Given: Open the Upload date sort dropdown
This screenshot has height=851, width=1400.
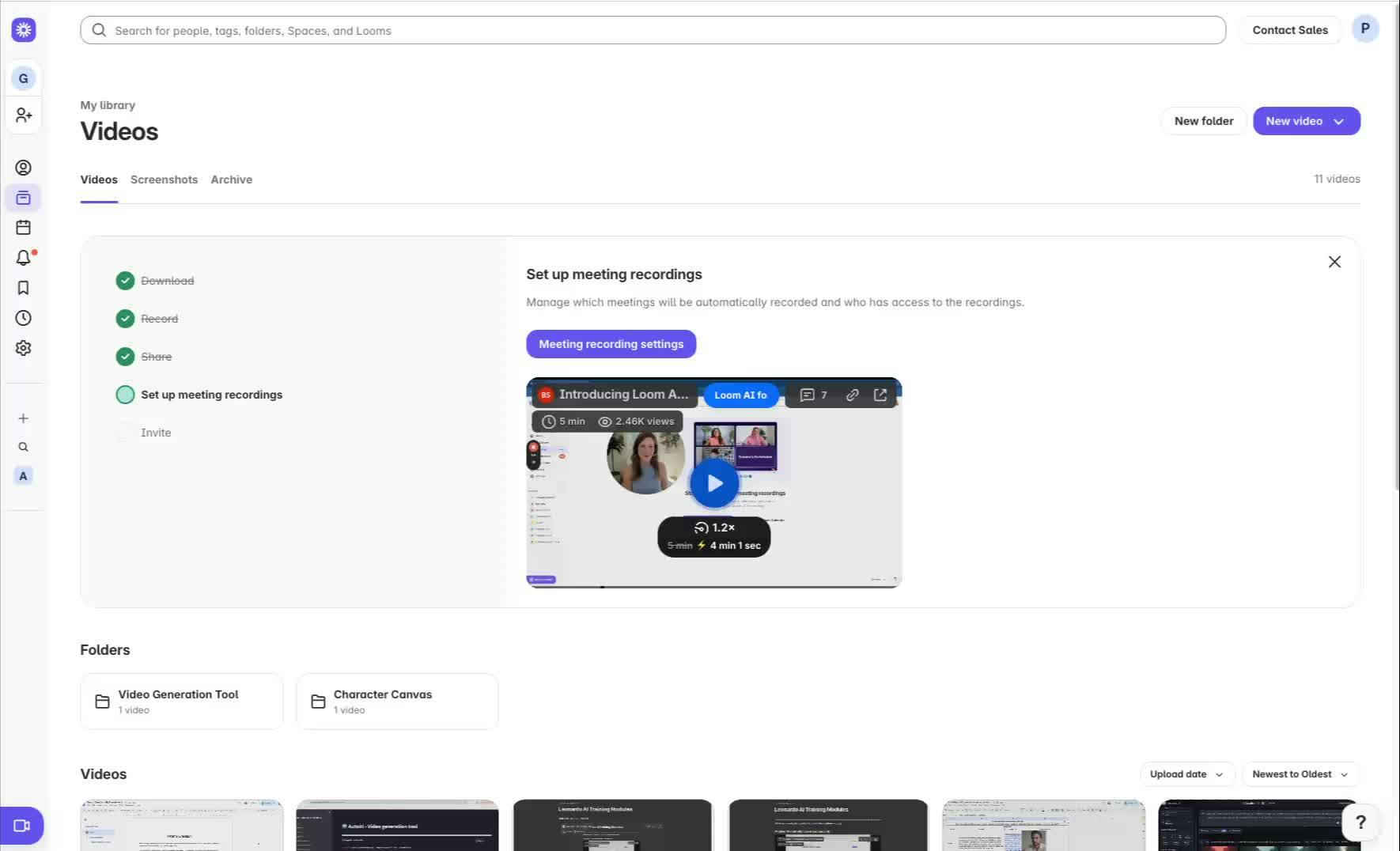Looking at the screenshot, I should [1186, 774].
